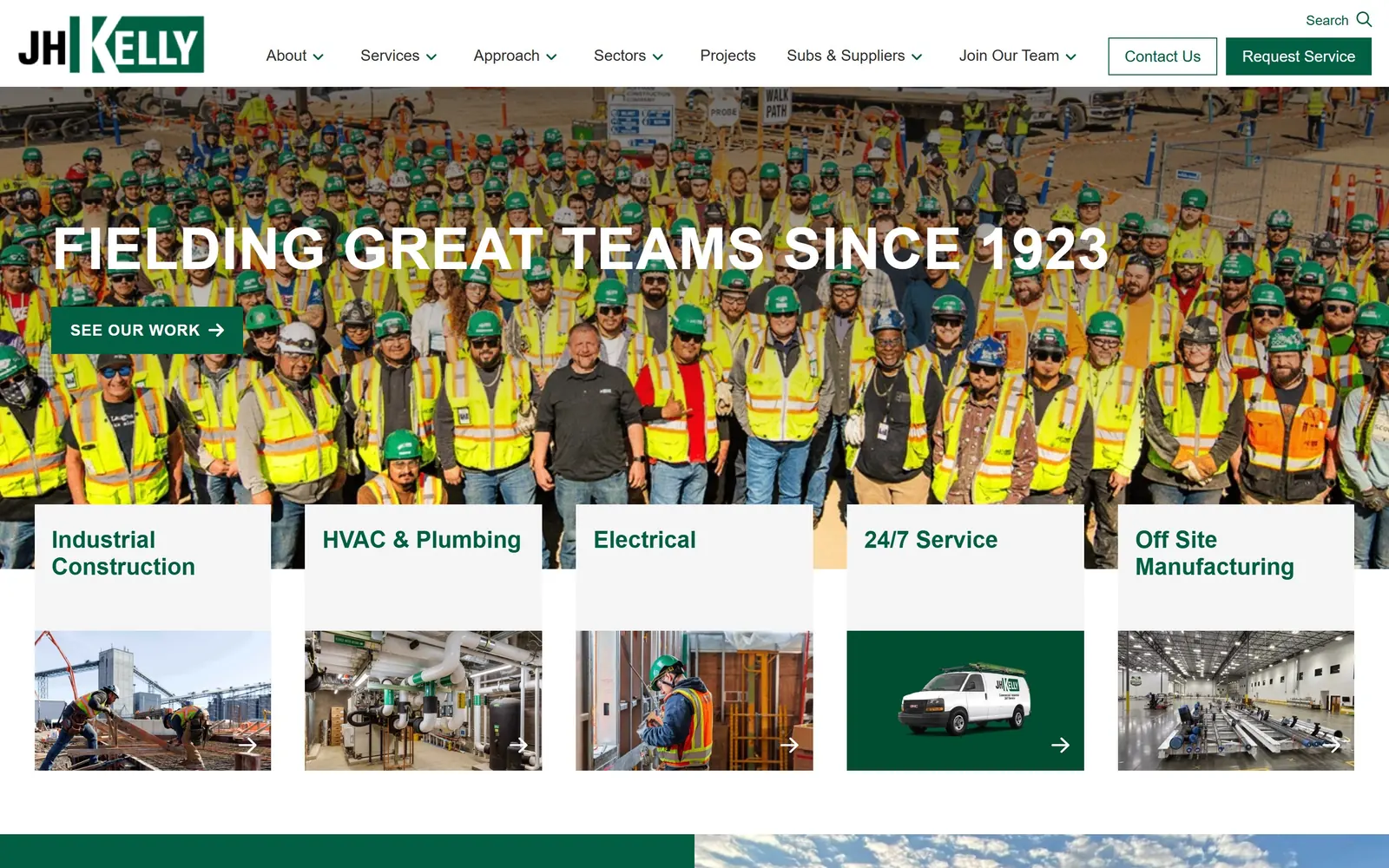This screenshot has width=1389, height=868.
Task: Click the Search text link
Action: click(1326, 20)
